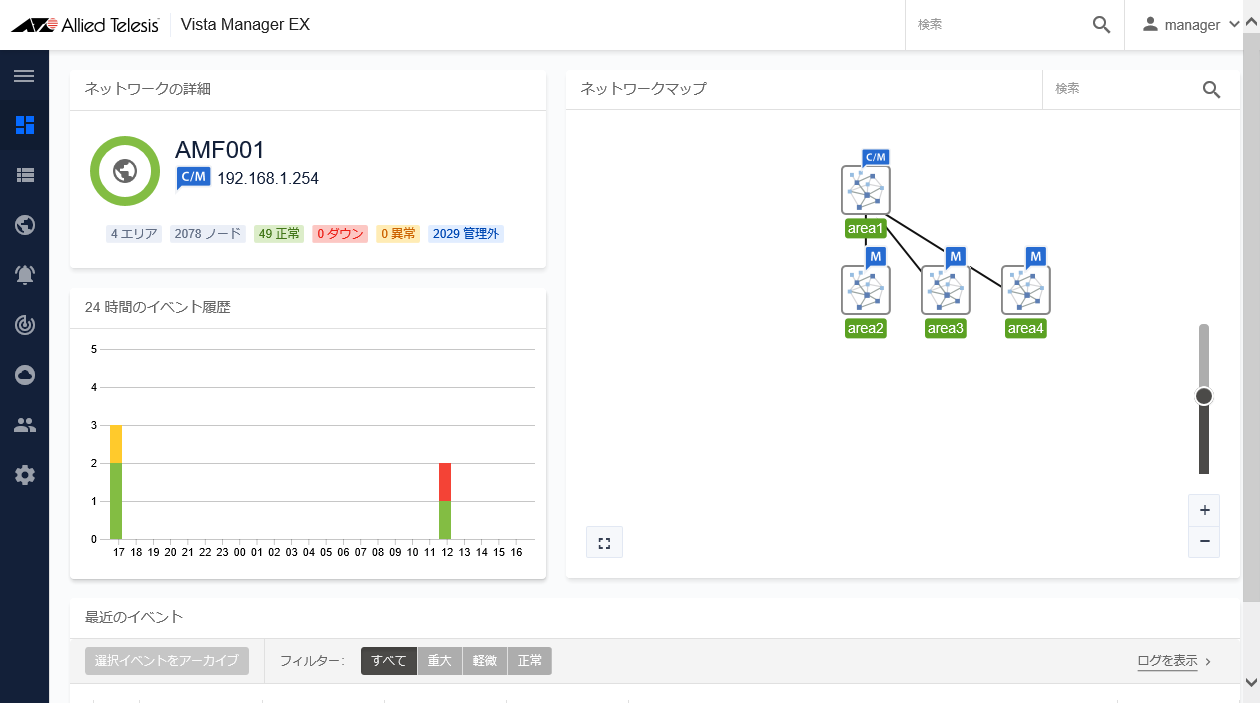Click the red bar segment at hour 12
The width and height of the screenshot is (1260, 703).
coord(445,482)
